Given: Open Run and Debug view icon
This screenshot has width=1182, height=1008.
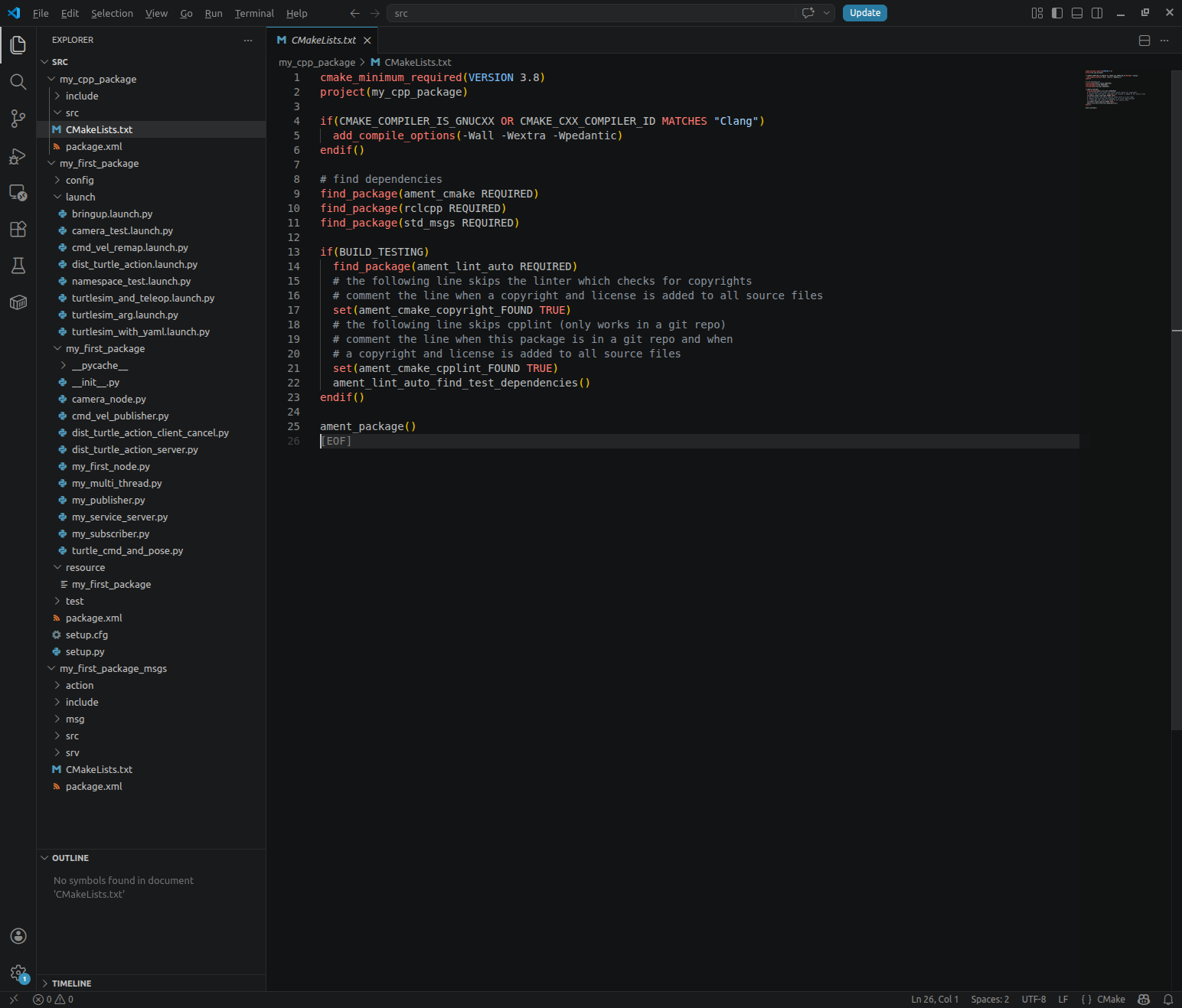Looking at the screenshot, I should click(x=18, y=155).
